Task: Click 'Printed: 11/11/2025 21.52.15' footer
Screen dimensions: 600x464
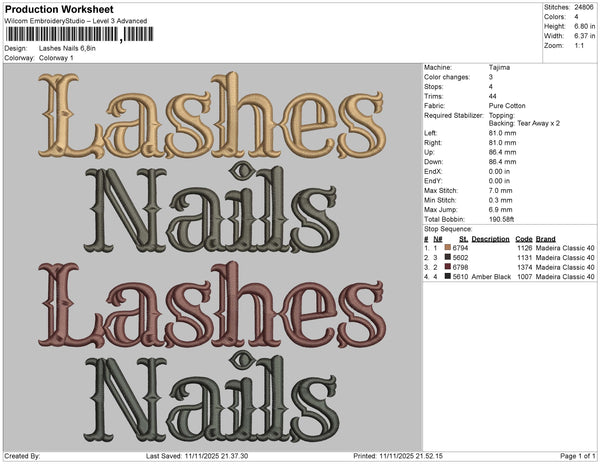Action: [x=398, y=456]
